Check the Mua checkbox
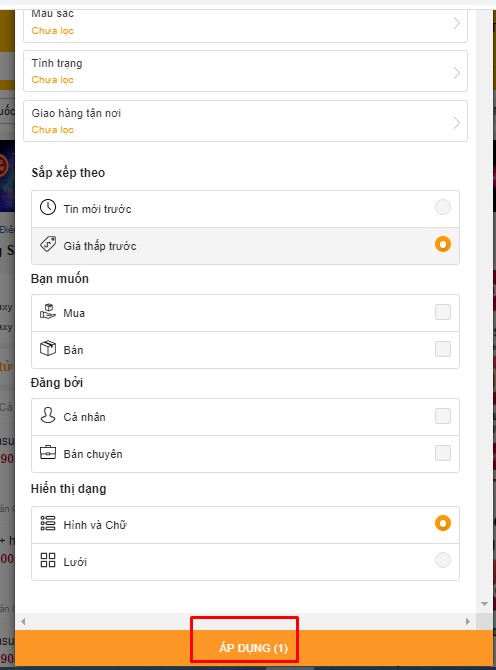The height and width of the screenshot is (670, 496). click(x=443, y=312)
